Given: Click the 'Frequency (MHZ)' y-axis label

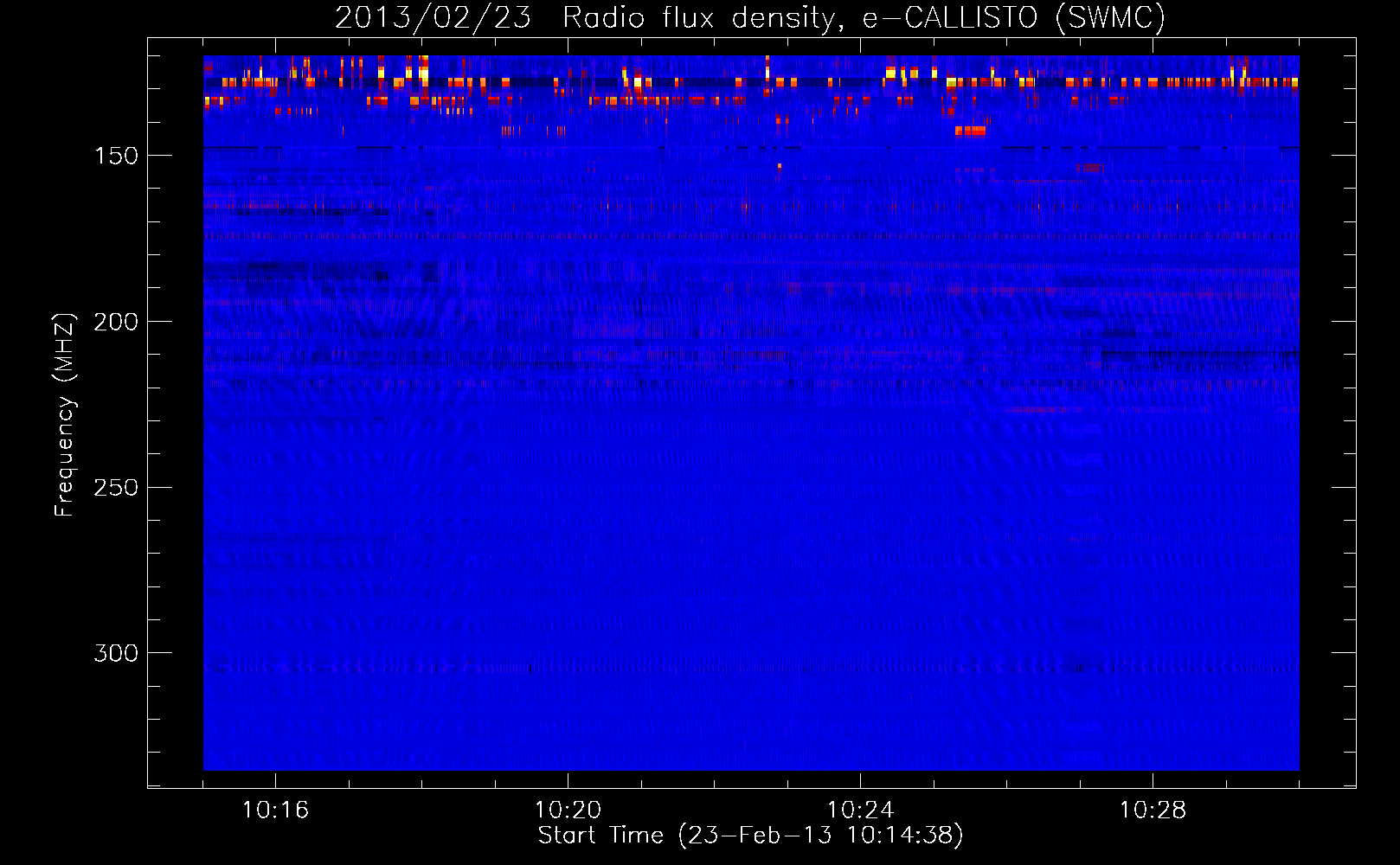Looking at the screenshot, I should (65, 414).
